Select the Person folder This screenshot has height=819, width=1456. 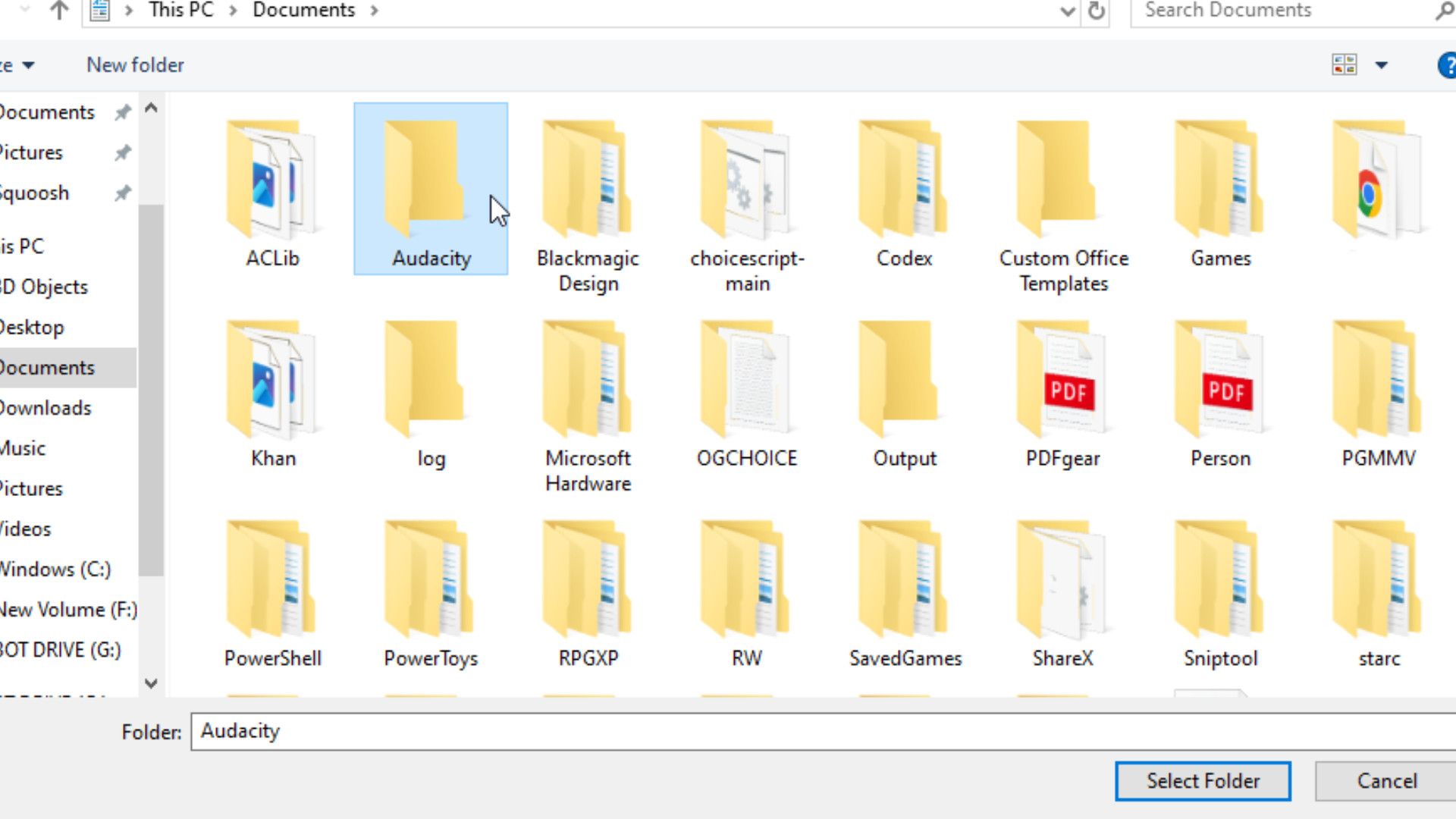[x=1220, y=394]
